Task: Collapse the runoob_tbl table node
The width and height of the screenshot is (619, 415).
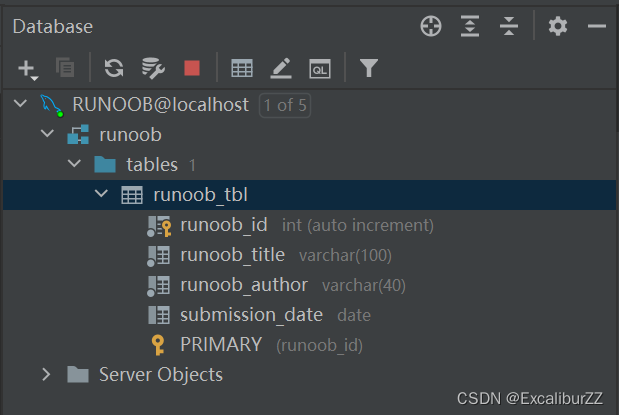Action: 101,193
